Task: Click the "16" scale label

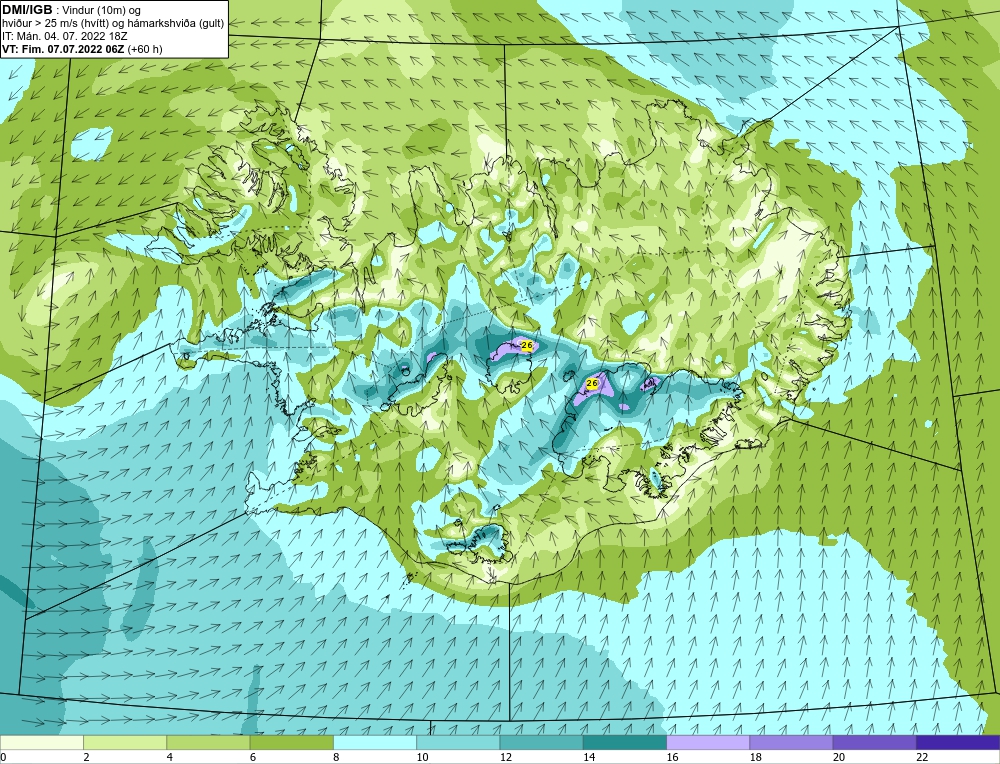Action: click(672, 757)
